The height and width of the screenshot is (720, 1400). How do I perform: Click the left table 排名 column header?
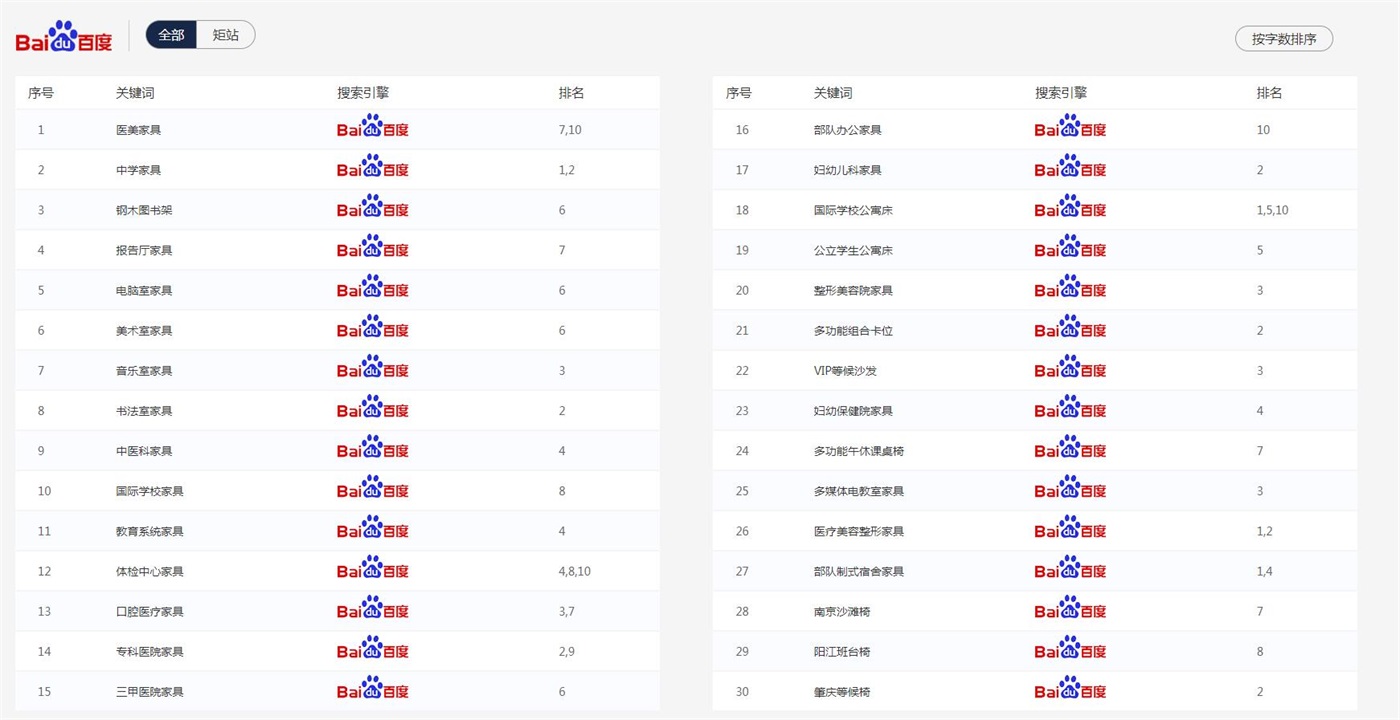point(571,93)
